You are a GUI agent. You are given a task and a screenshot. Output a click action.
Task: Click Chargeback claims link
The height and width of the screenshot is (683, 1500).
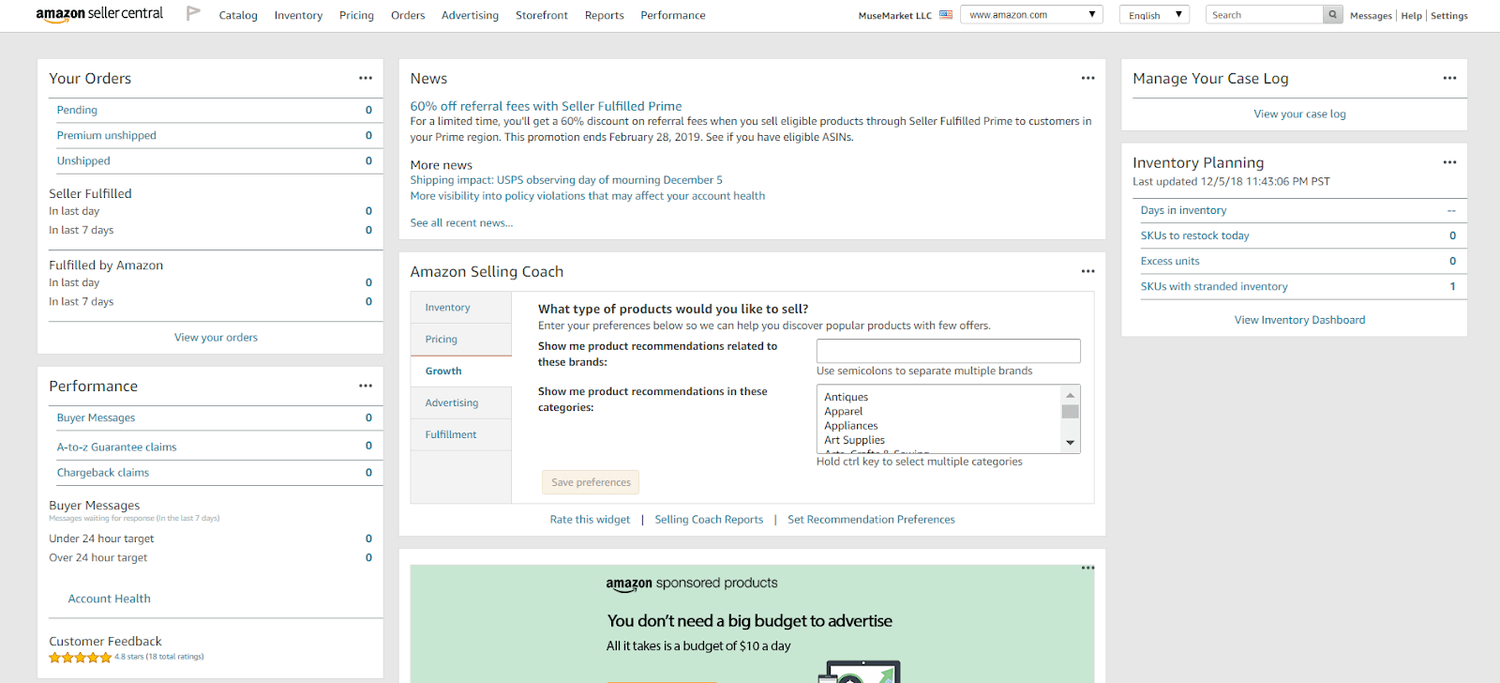coord(103,472)
